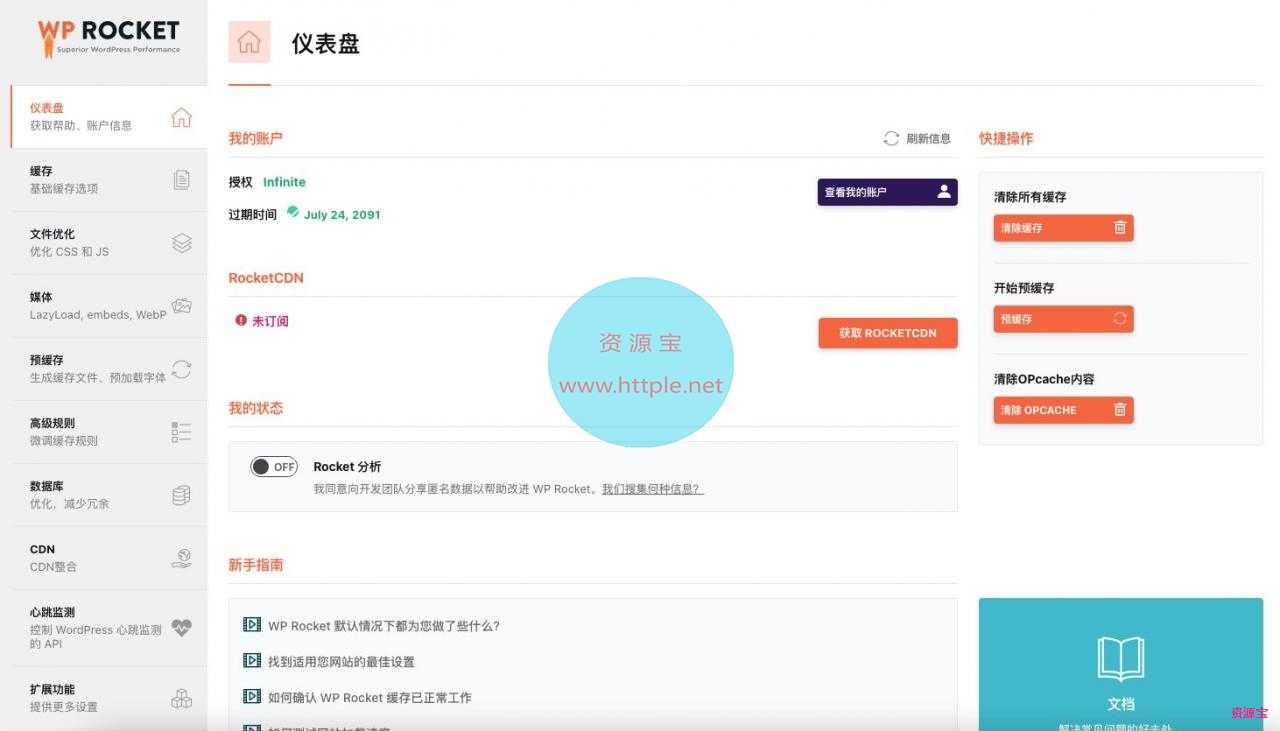1280x731 pixels.
Task: Click the media image icon in sidebar
Action: tap(181, 306)
